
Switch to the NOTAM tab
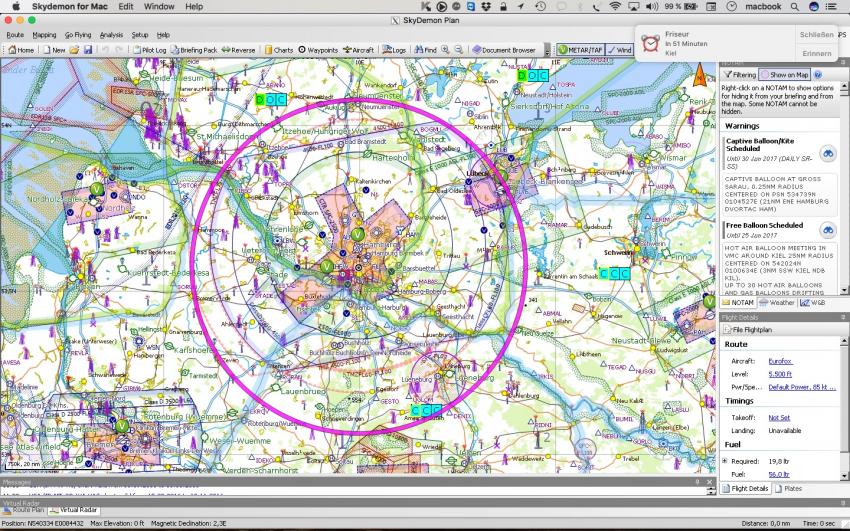(737, 303)
